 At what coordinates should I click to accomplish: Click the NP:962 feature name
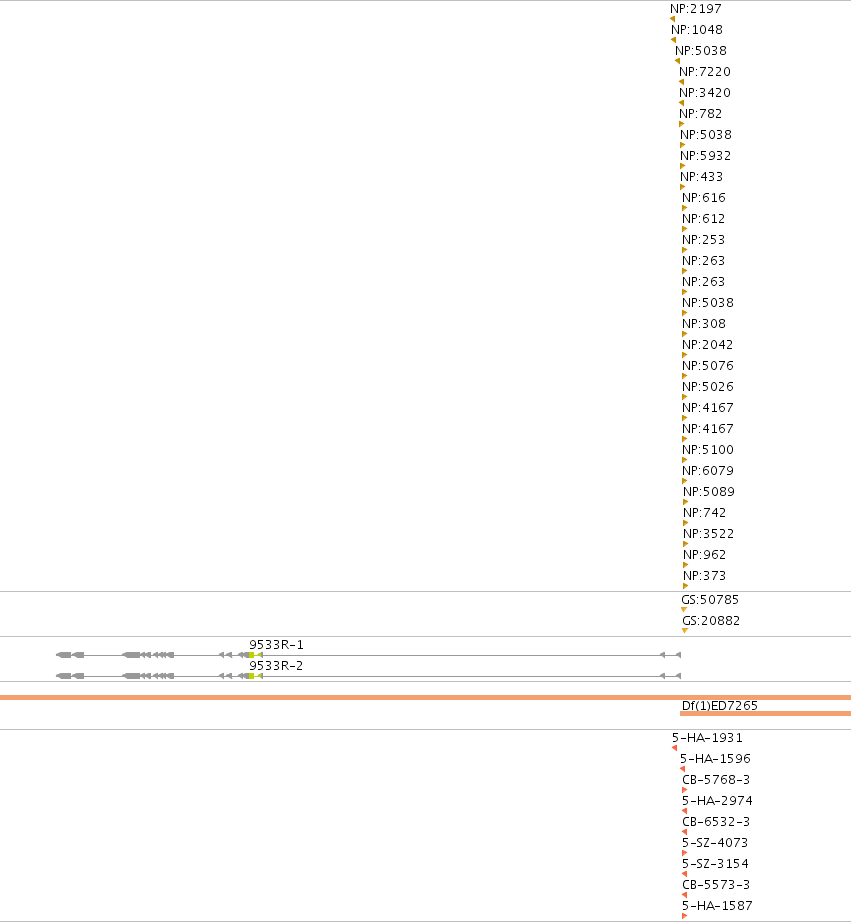tap(705, 554)
